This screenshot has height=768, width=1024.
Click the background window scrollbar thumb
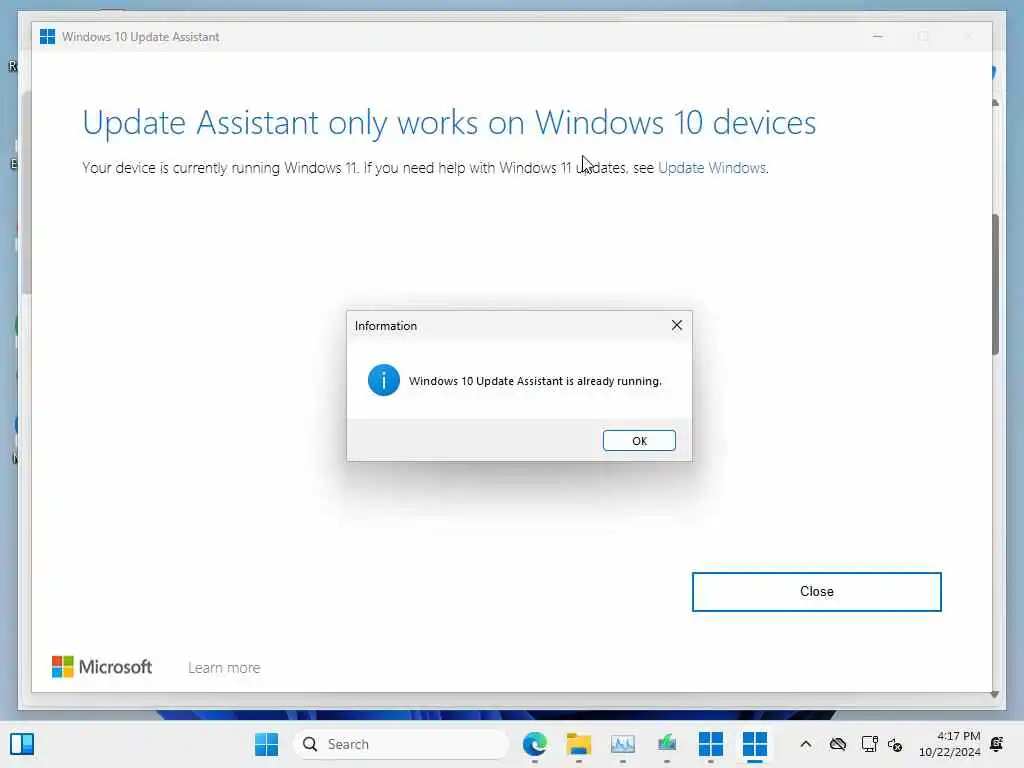pyautogui.click(x=995, y=284)
